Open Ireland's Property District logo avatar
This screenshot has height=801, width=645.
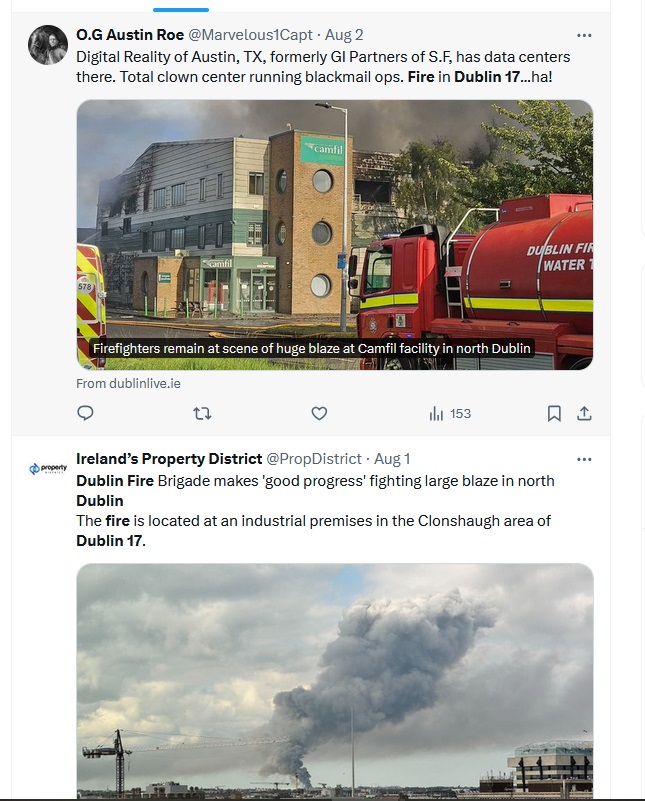47,468
